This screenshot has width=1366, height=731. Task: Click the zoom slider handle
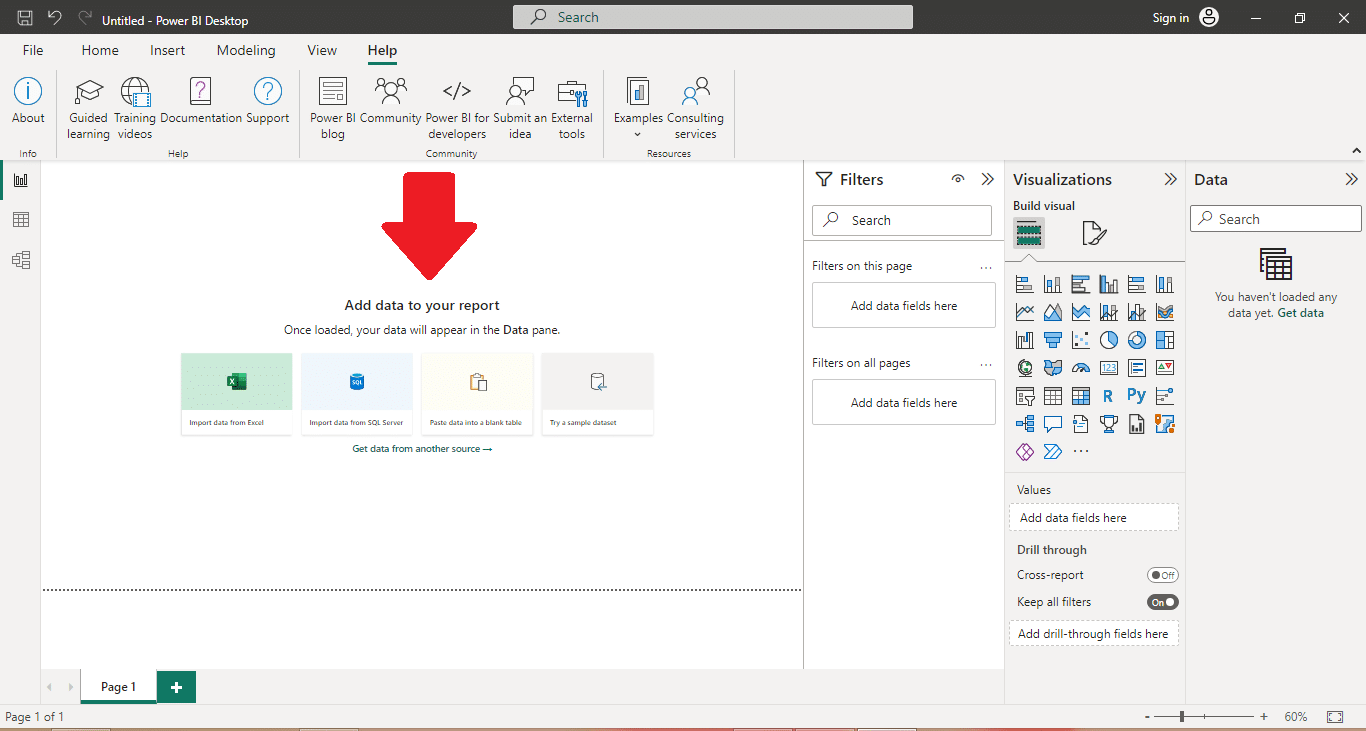[x=1182, y=717]
